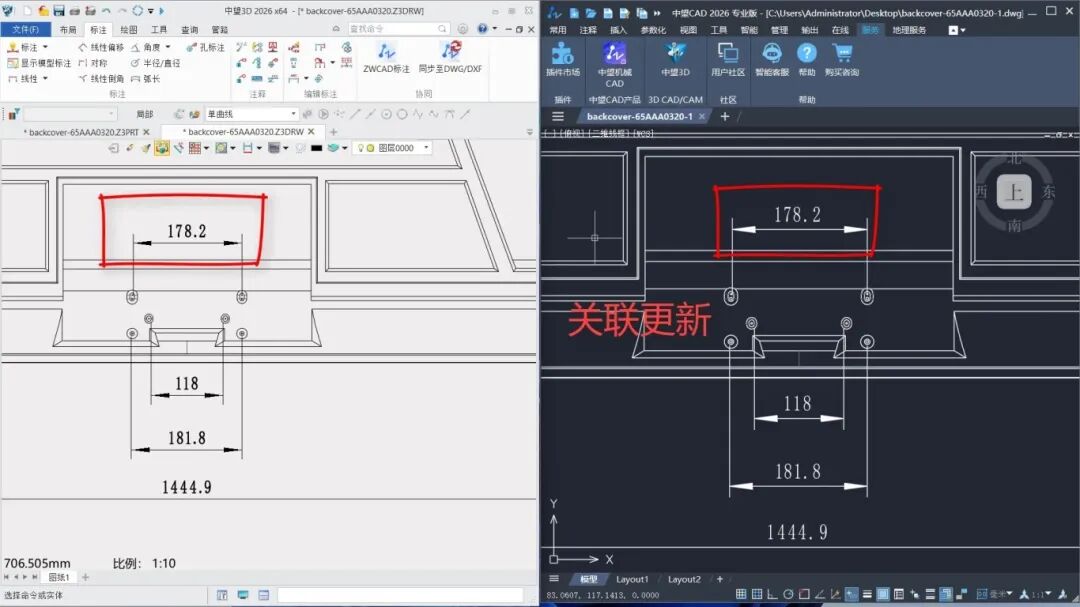
Task: Expand the 图层0000 layer dropdown
Action: [x=425, y=147]
